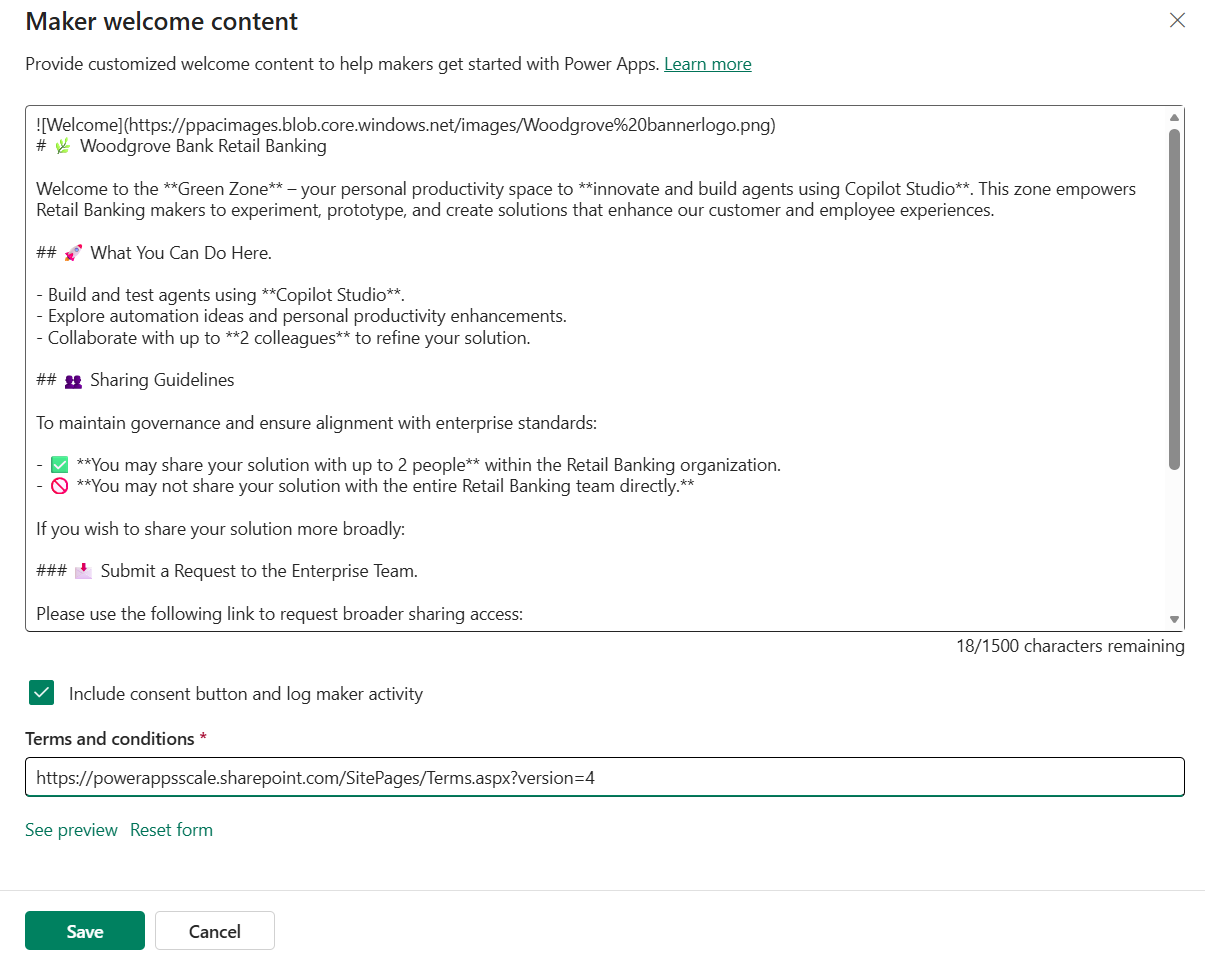
Task: Click the leaf emoji beside Woodgrove Bank heading
Action: click(x=63, y=146)
